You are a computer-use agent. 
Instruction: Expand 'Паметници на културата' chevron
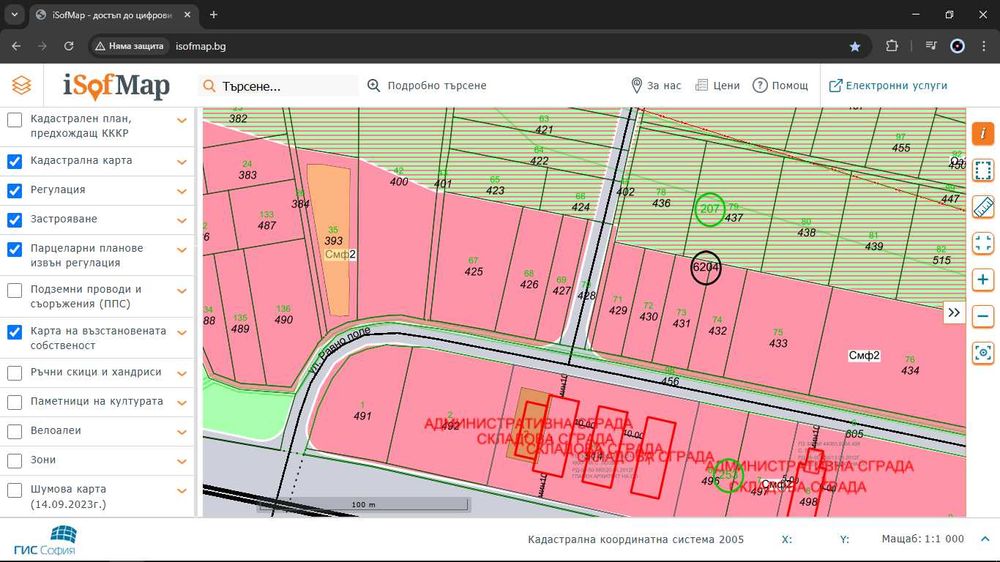click(x=182, y=403)
